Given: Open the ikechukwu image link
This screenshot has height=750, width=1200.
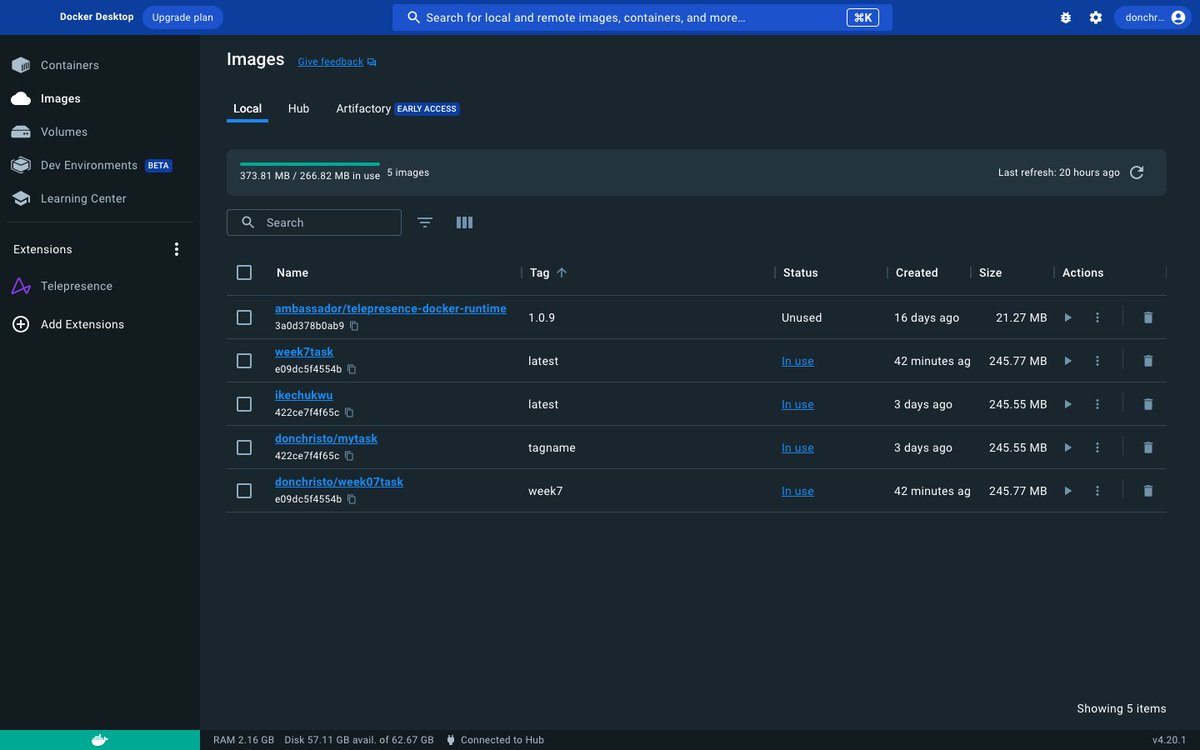Looking at the screenshot, I should point(304,395).
